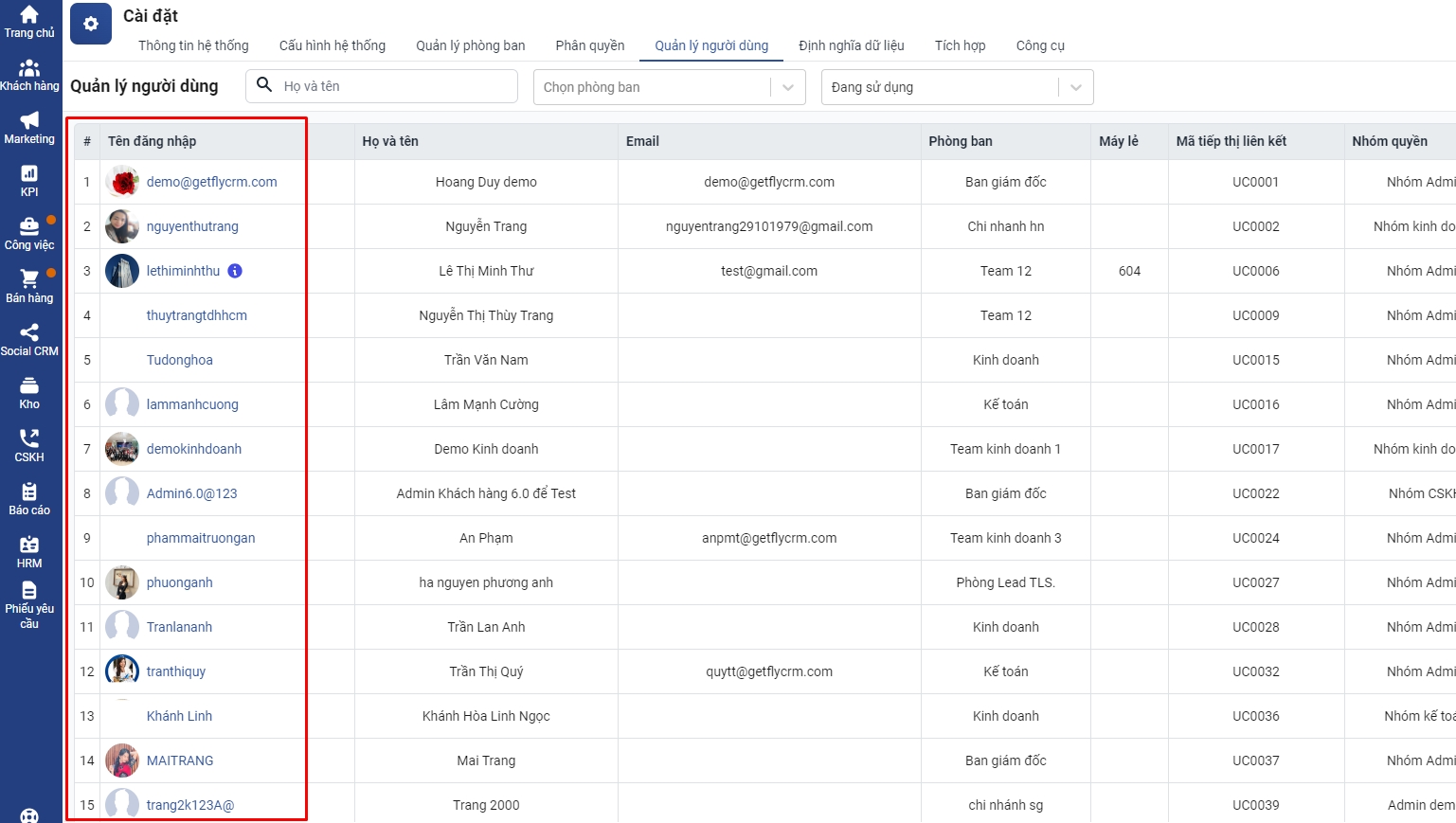Image resolution: width=1456 pixels, height=823 pixels.
Task: Switch to the Phân quyền tab
Action: click(589, 45)
